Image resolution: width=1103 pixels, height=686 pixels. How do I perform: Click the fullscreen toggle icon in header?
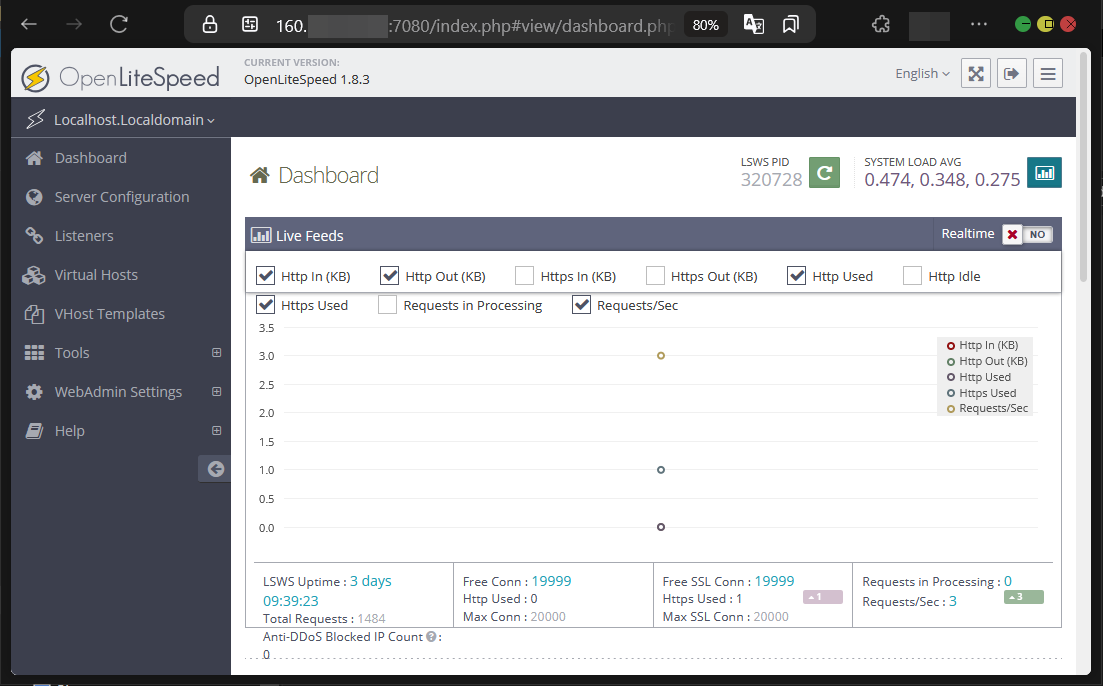975,73
